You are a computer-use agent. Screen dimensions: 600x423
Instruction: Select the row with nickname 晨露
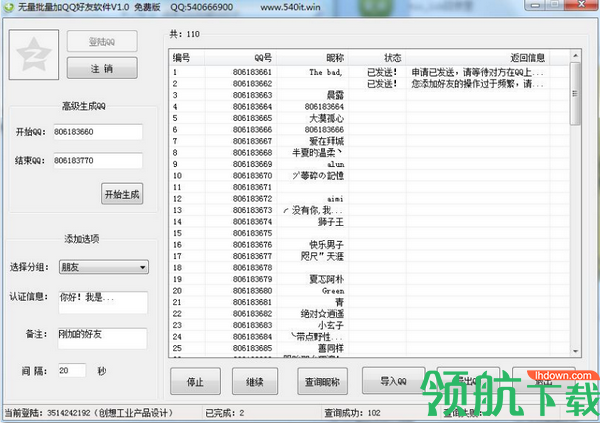[369, 95]
